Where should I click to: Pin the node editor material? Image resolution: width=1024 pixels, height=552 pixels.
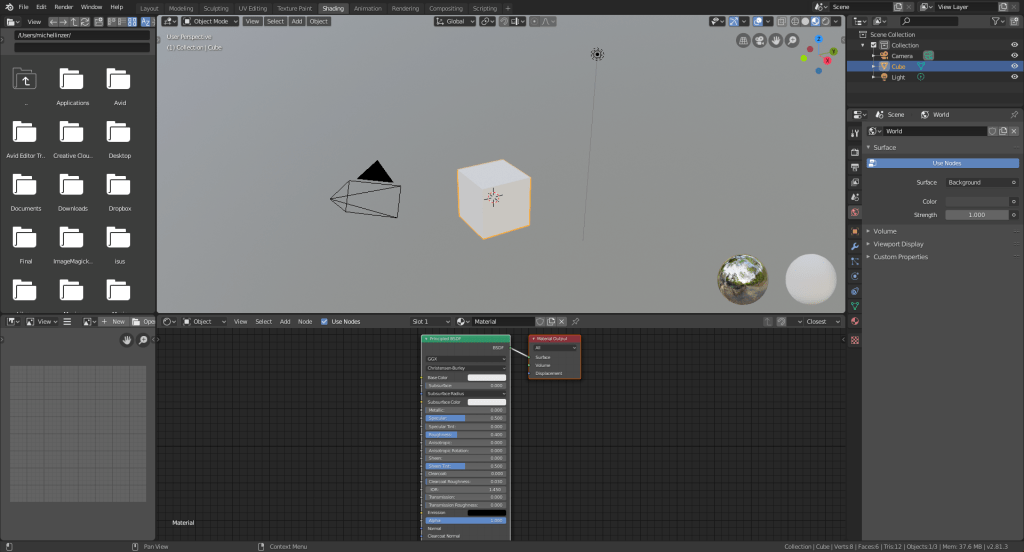coord(575,322)
